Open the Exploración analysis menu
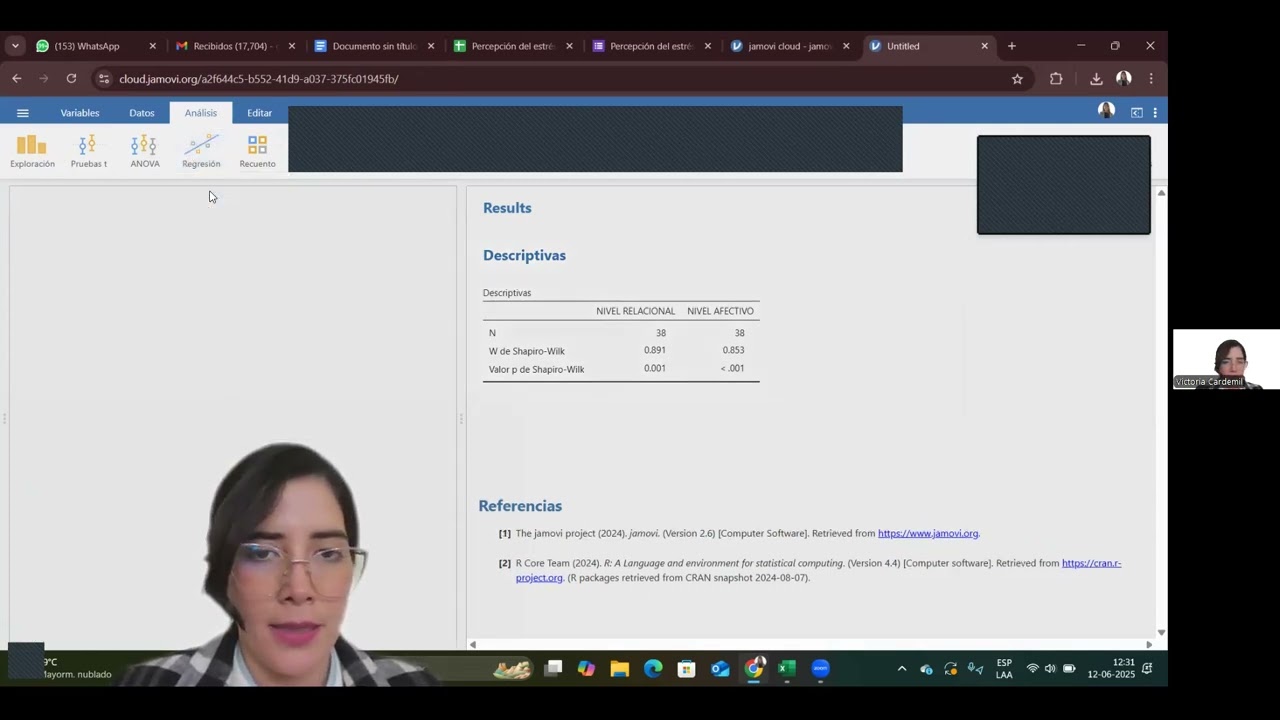This screenshot has height=720, width=1280. (x=32, y=151)
